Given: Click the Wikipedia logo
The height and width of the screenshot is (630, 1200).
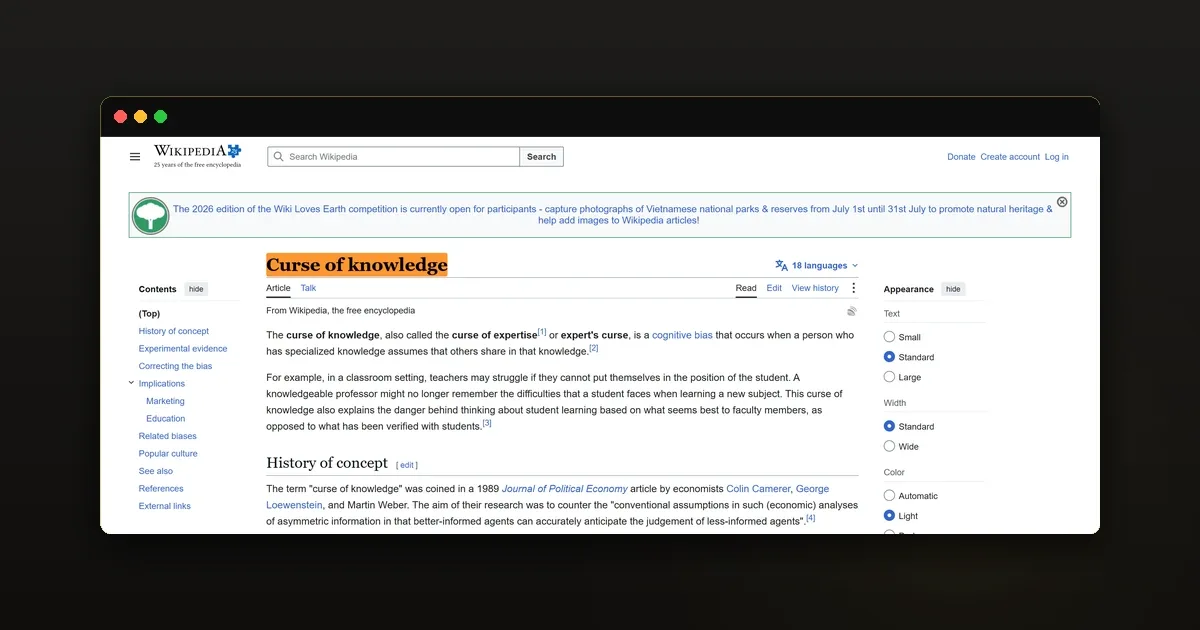Looking at the screenshot, I should [x=197, y=155].
